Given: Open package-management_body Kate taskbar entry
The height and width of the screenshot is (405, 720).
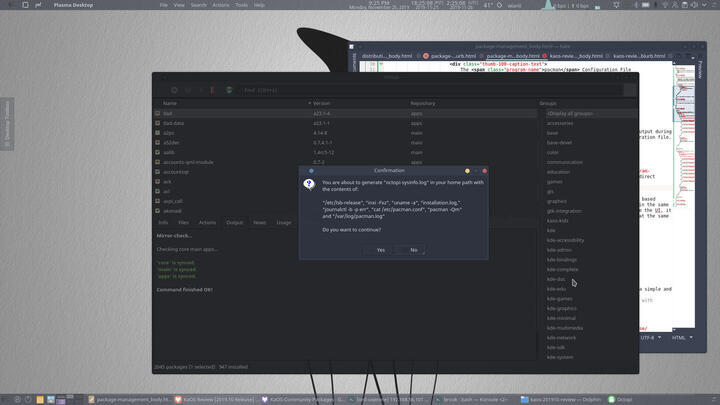Looking at the screenshot, I should pos(129,399).
